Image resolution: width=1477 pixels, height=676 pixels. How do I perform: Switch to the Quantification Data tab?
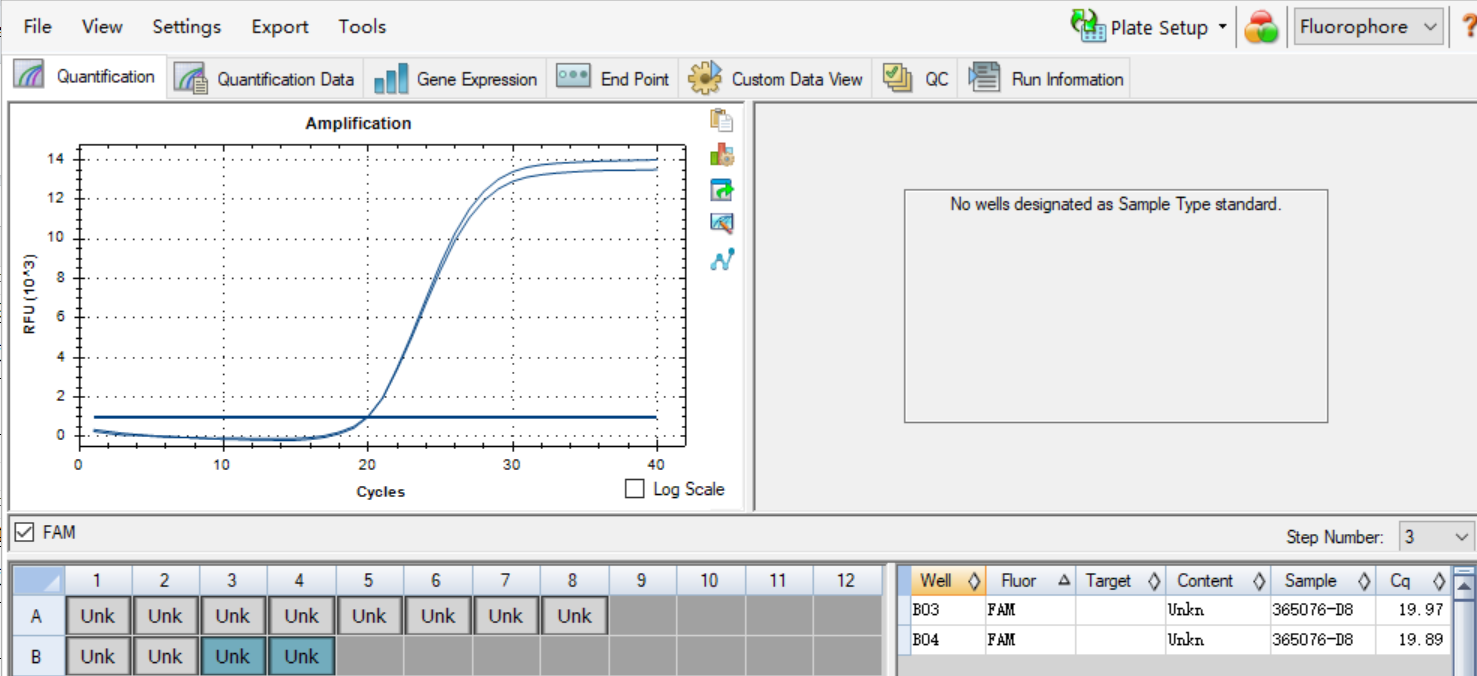[x=264, y=78]
